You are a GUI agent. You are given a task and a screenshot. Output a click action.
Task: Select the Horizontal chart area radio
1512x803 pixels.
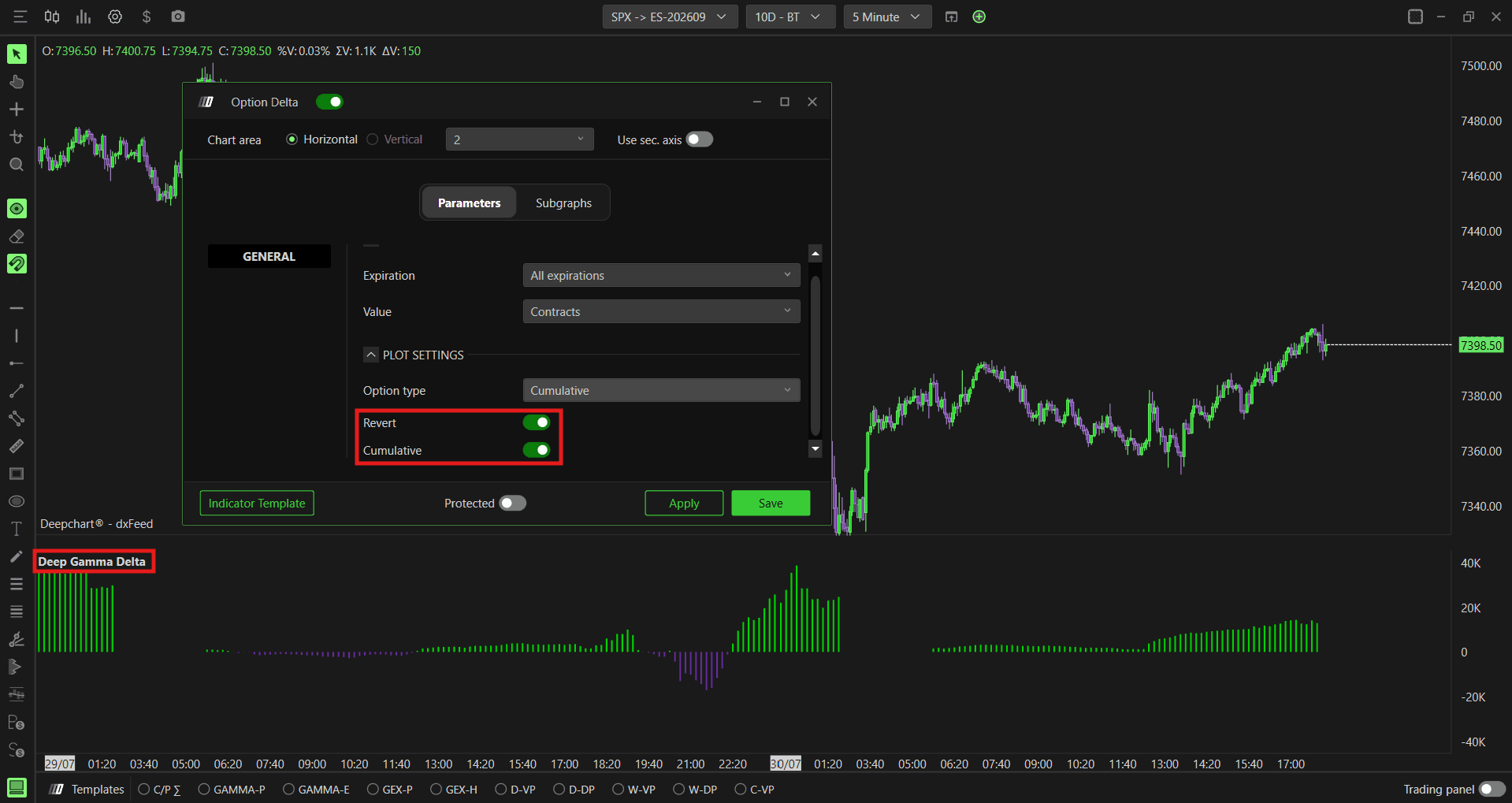pos(292,139)
